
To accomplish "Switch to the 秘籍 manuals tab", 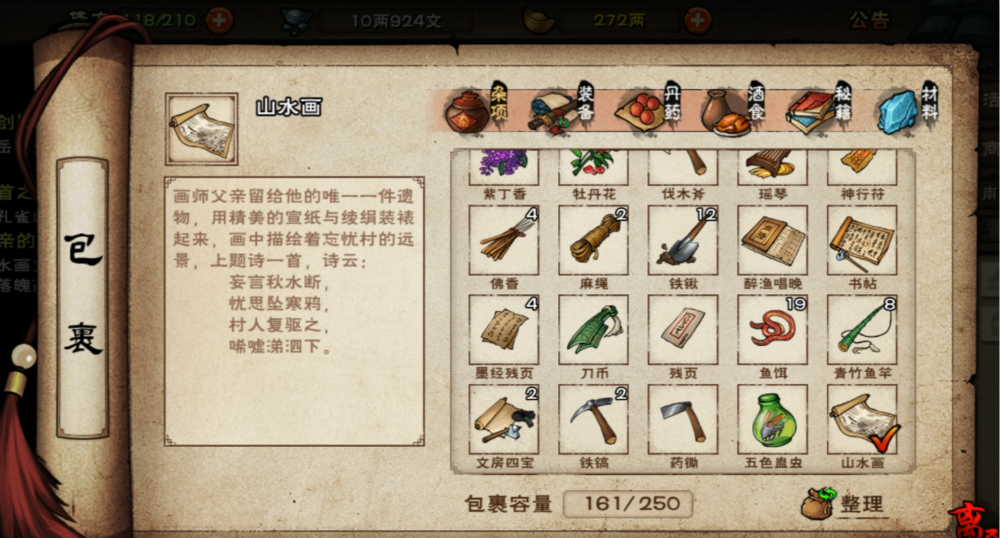I will 818,110.
